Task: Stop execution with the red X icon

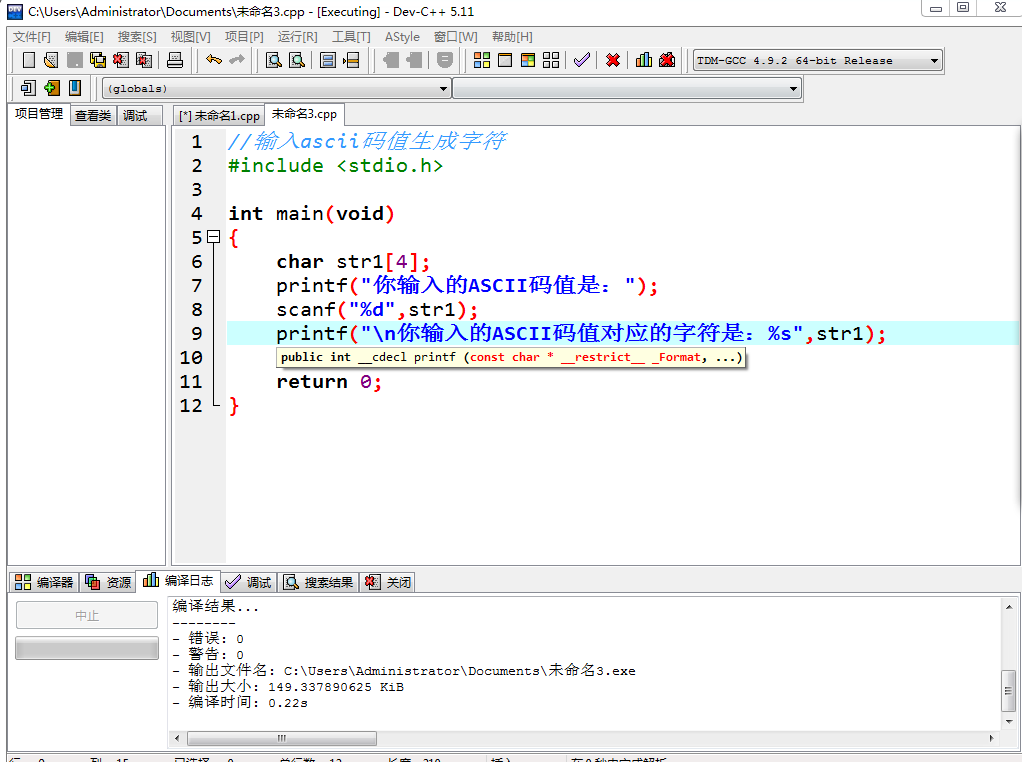Action: point(613,61)
